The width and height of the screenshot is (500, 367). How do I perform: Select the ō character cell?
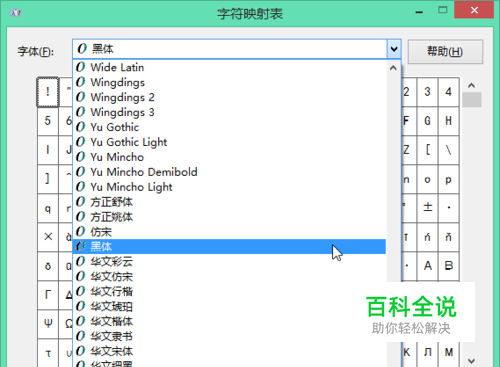click(48, 266)
